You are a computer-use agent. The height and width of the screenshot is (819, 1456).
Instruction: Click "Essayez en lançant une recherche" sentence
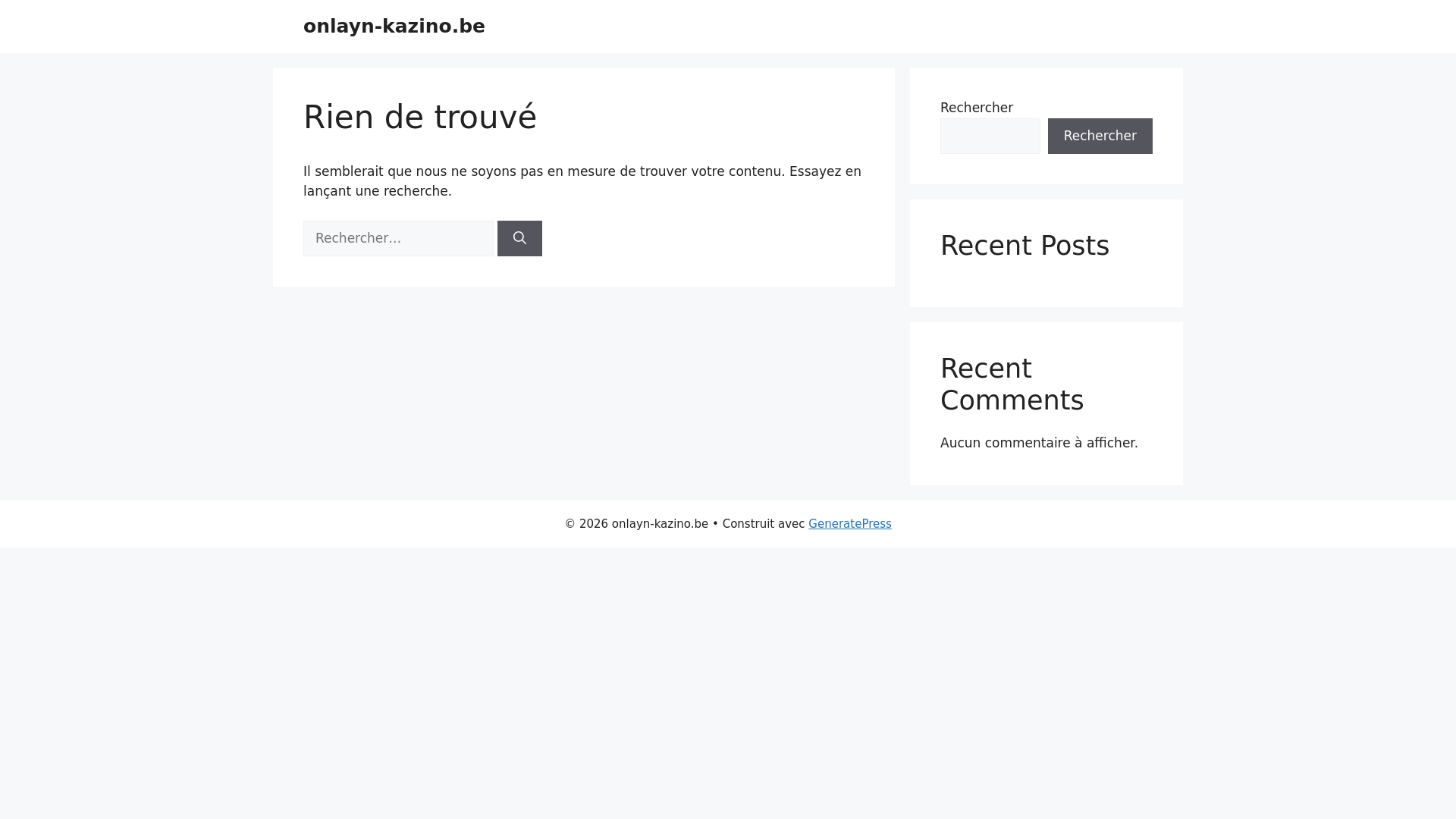coord(377,191)
